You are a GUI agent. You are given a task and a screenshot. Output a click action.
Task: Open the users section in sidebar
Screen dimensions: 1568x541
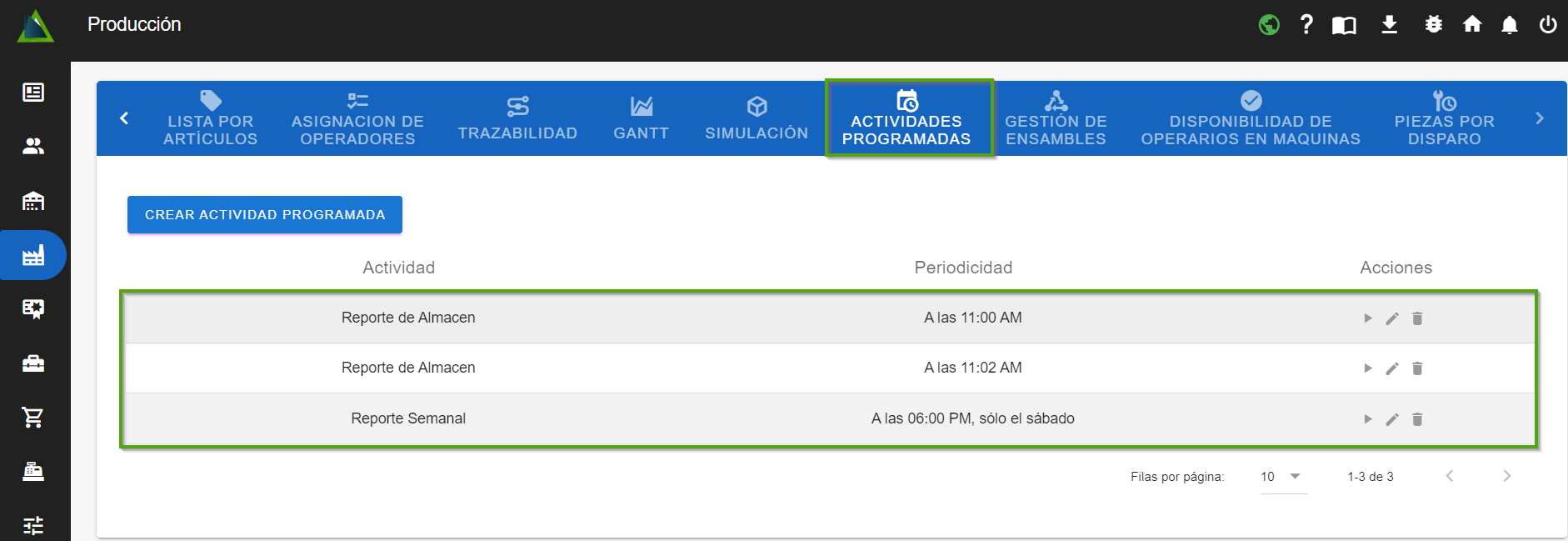point(33,147)
